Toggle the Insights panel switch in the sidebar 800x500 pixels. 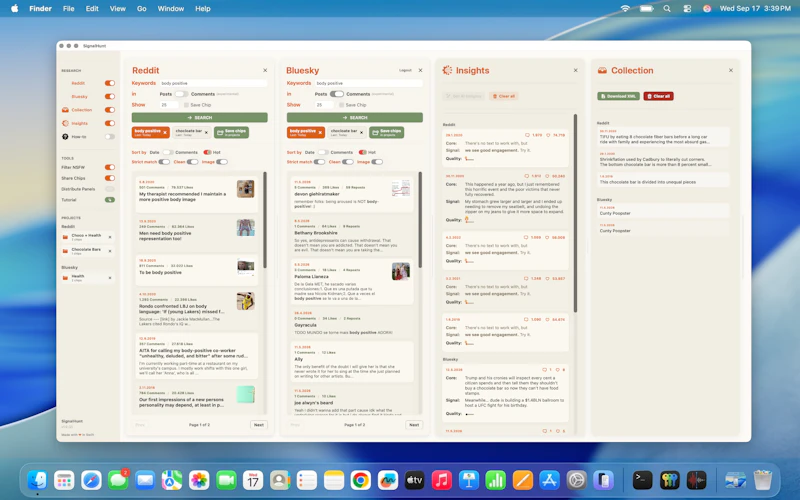(x=110, y=123)
